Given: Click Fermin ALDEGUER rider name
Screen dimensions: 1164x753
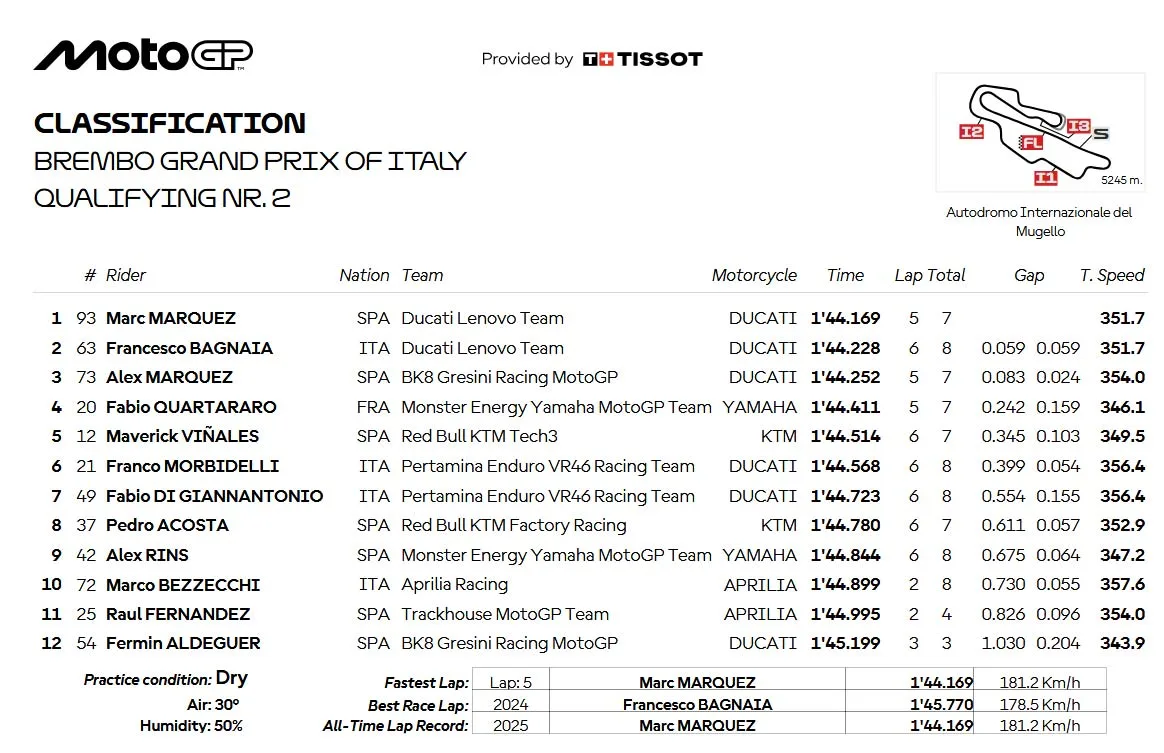Looking at the screenshot, I should 183,643.
